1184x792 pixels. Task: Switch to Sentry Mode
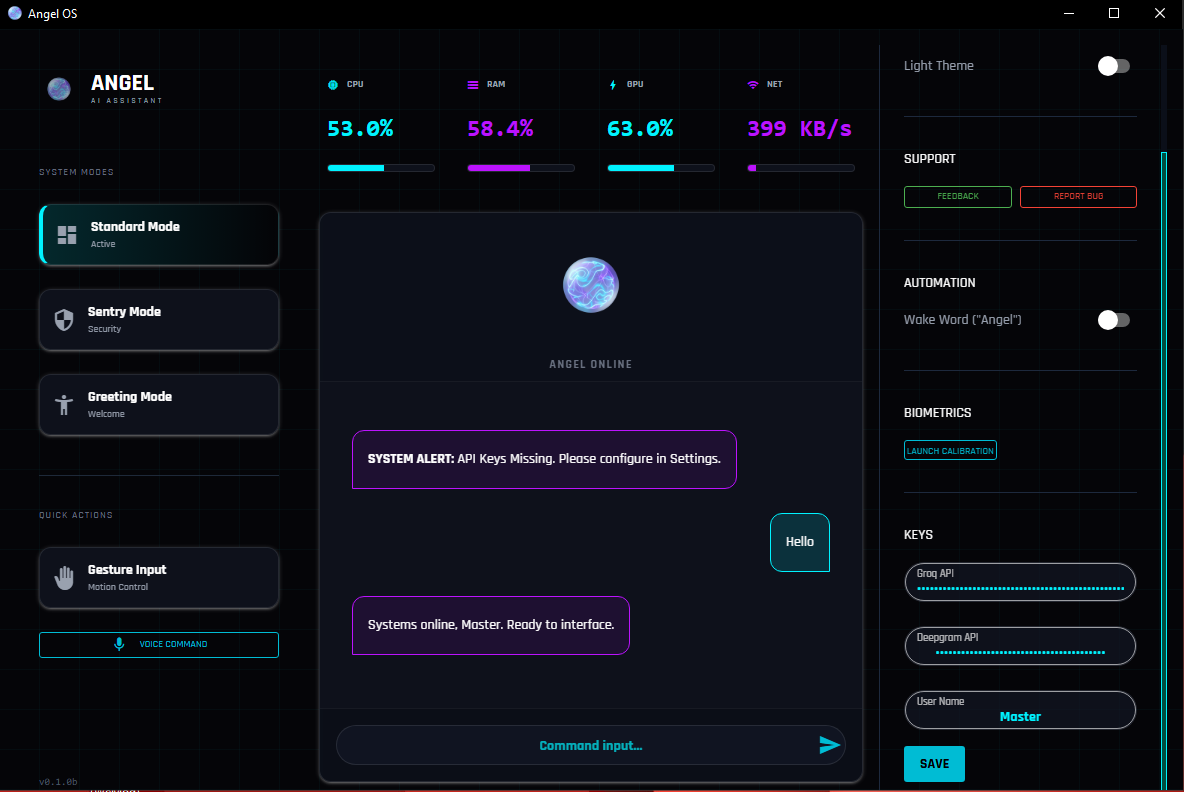(x=159, y=320)
